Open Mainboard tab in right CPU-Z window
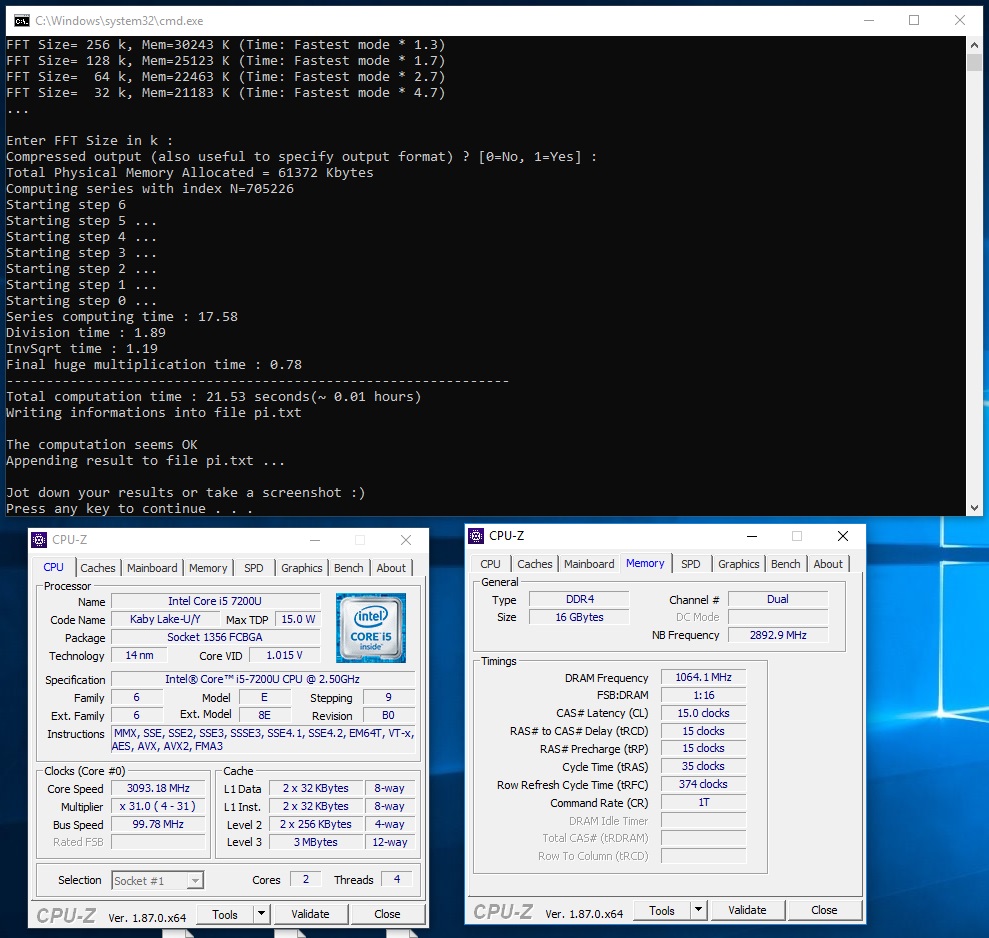Screen dimensions: 989x938 pos(589,564)
